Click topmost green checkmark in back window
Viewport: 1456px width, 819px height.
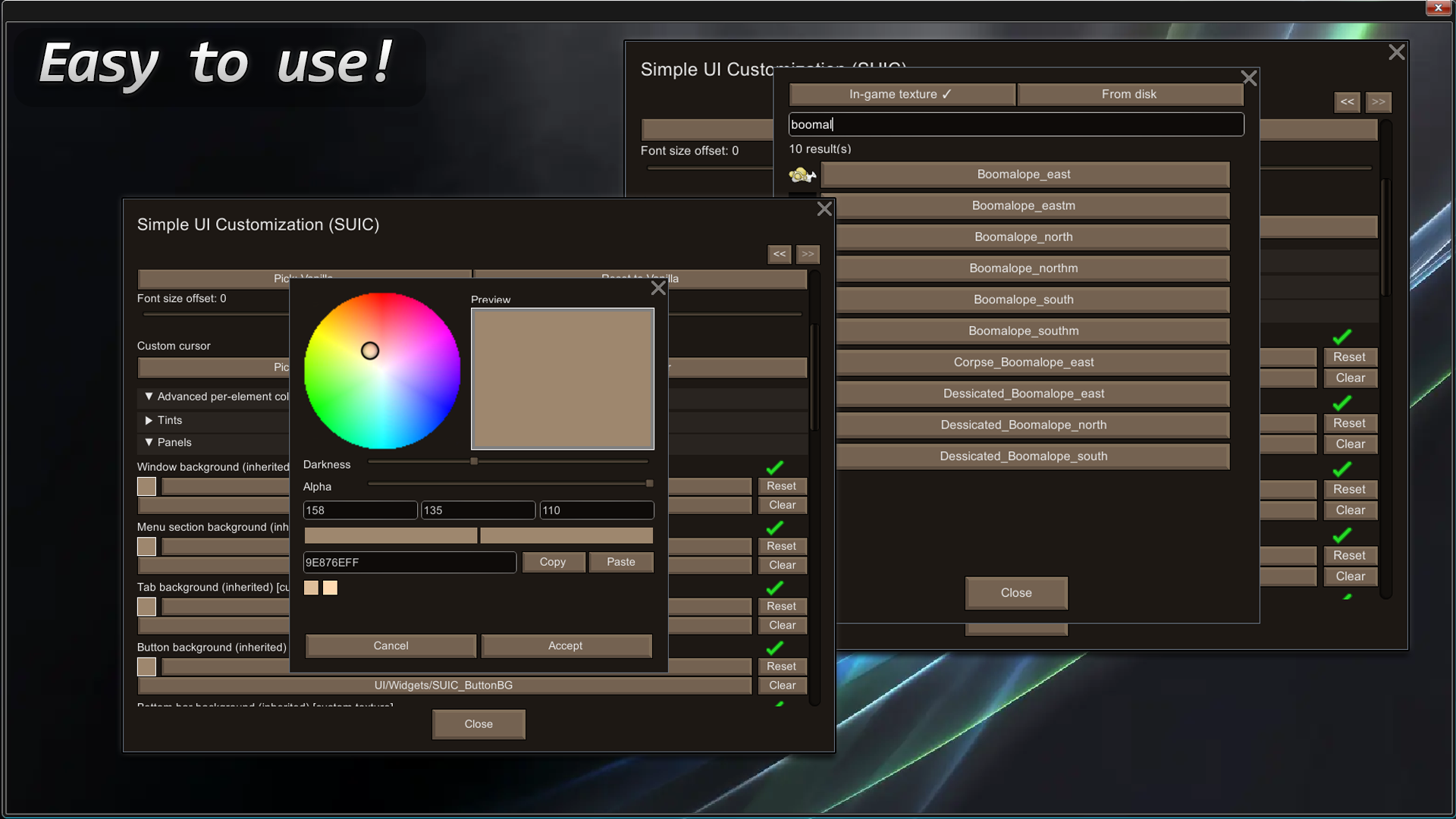(1342, 336)
